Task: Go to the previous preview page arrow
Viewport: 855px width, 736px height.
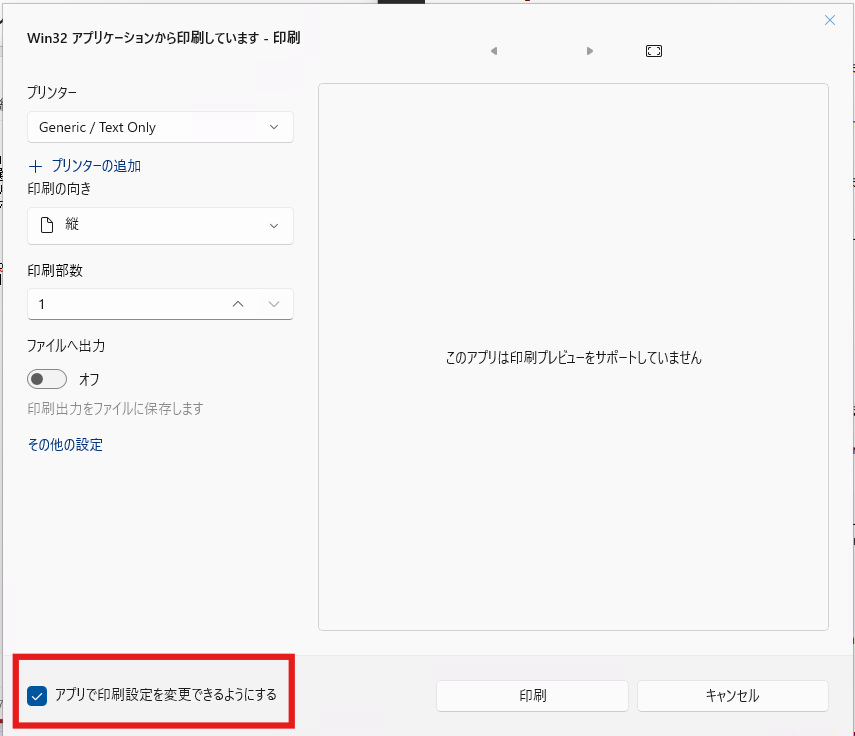Action: pyautogui.click(x=494, y=51)
